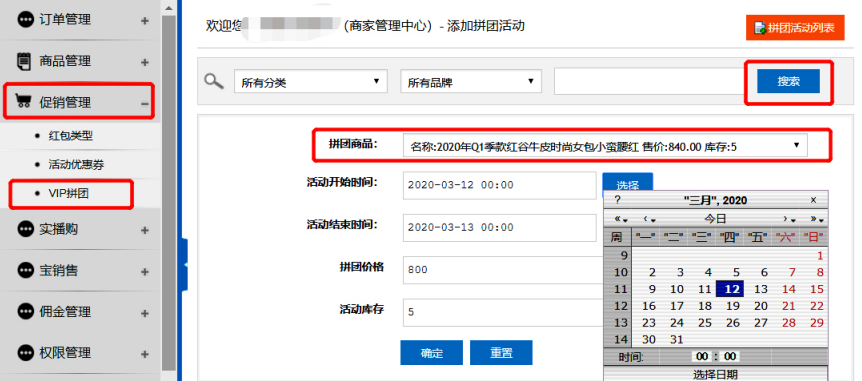The image size is (862, 381).
Task: Select day 19 in the calendar
Action: (x=732, y=306)
